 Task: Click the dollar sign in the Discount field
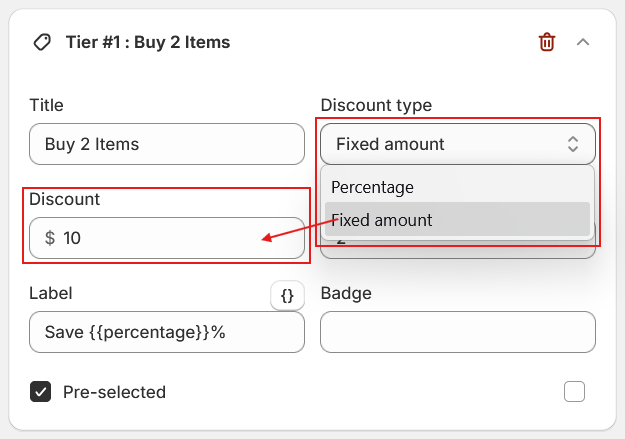click(x=50, y=238)
